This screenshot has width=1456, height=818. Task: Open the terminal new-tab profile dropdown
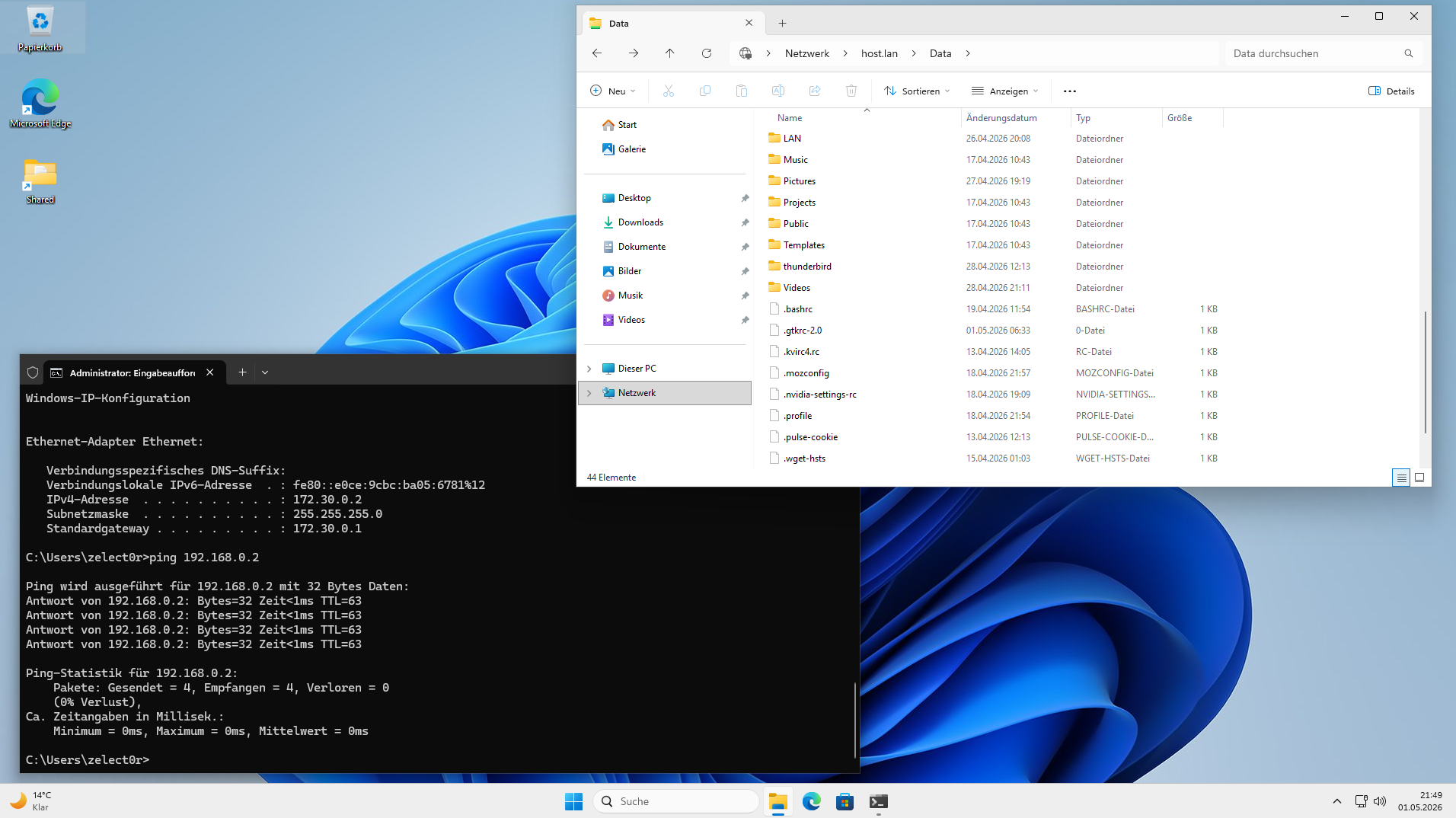(265, 372)
